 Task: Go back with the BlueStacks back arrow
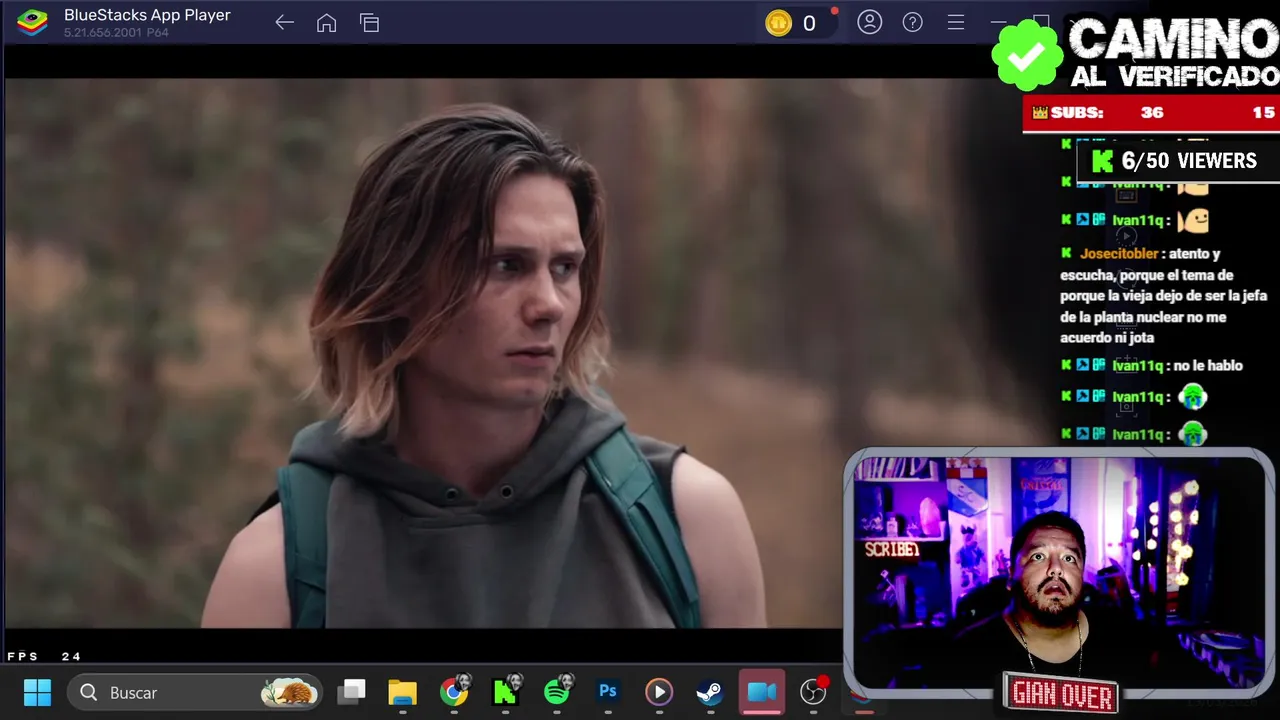point(285,23)
